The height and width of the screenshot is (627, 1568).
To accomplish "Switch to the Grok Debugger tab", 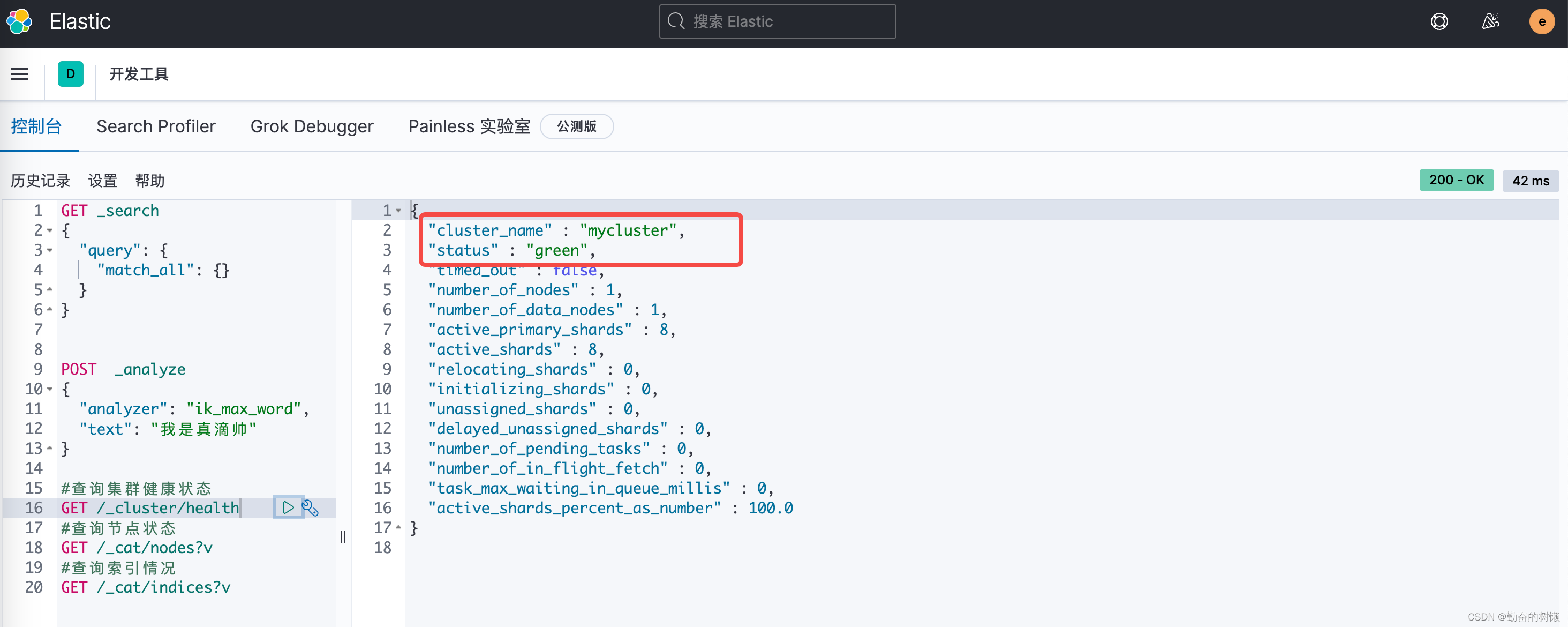I will pos(312,127).
